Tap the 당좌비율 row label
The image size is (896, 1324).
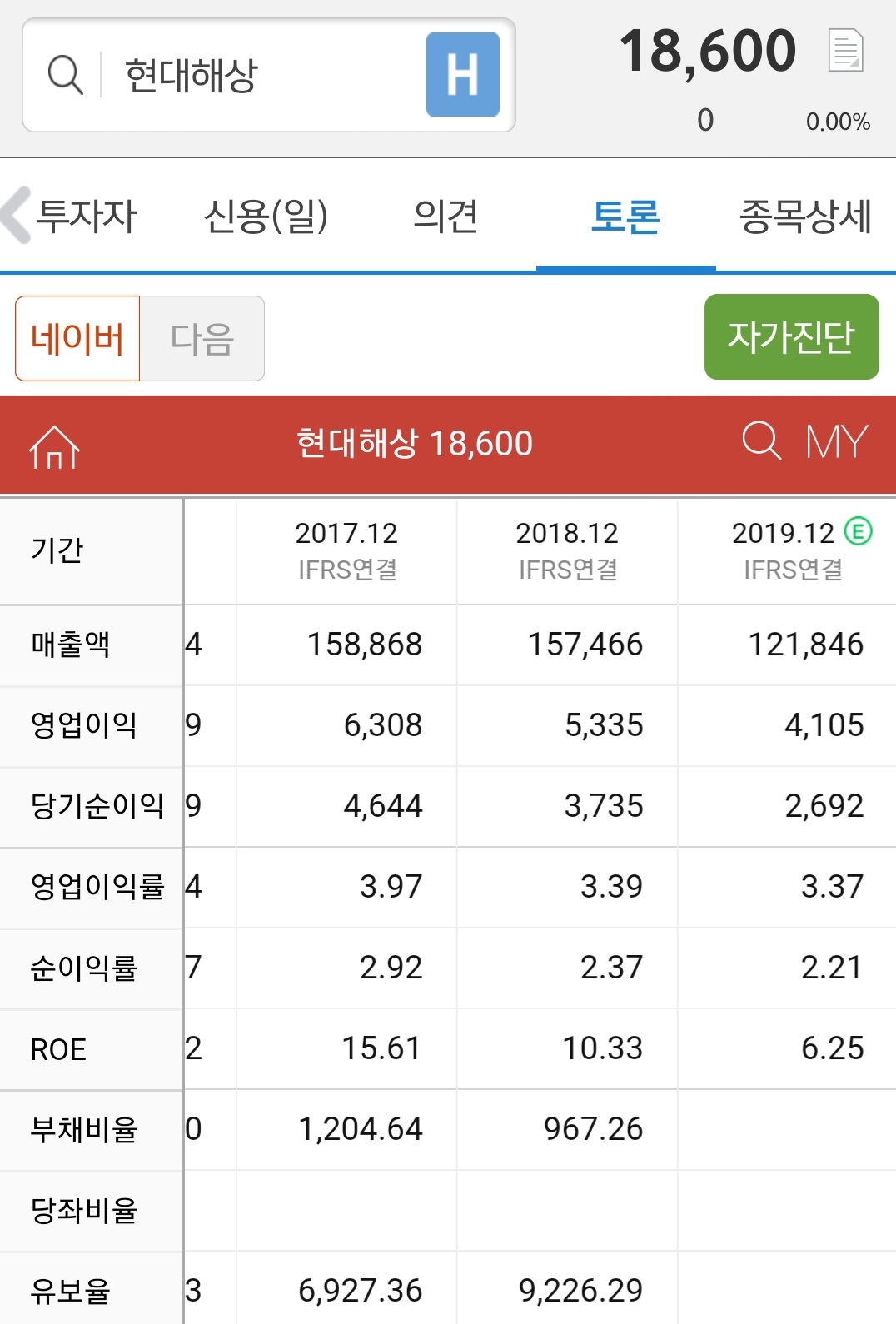point(83,1211)
